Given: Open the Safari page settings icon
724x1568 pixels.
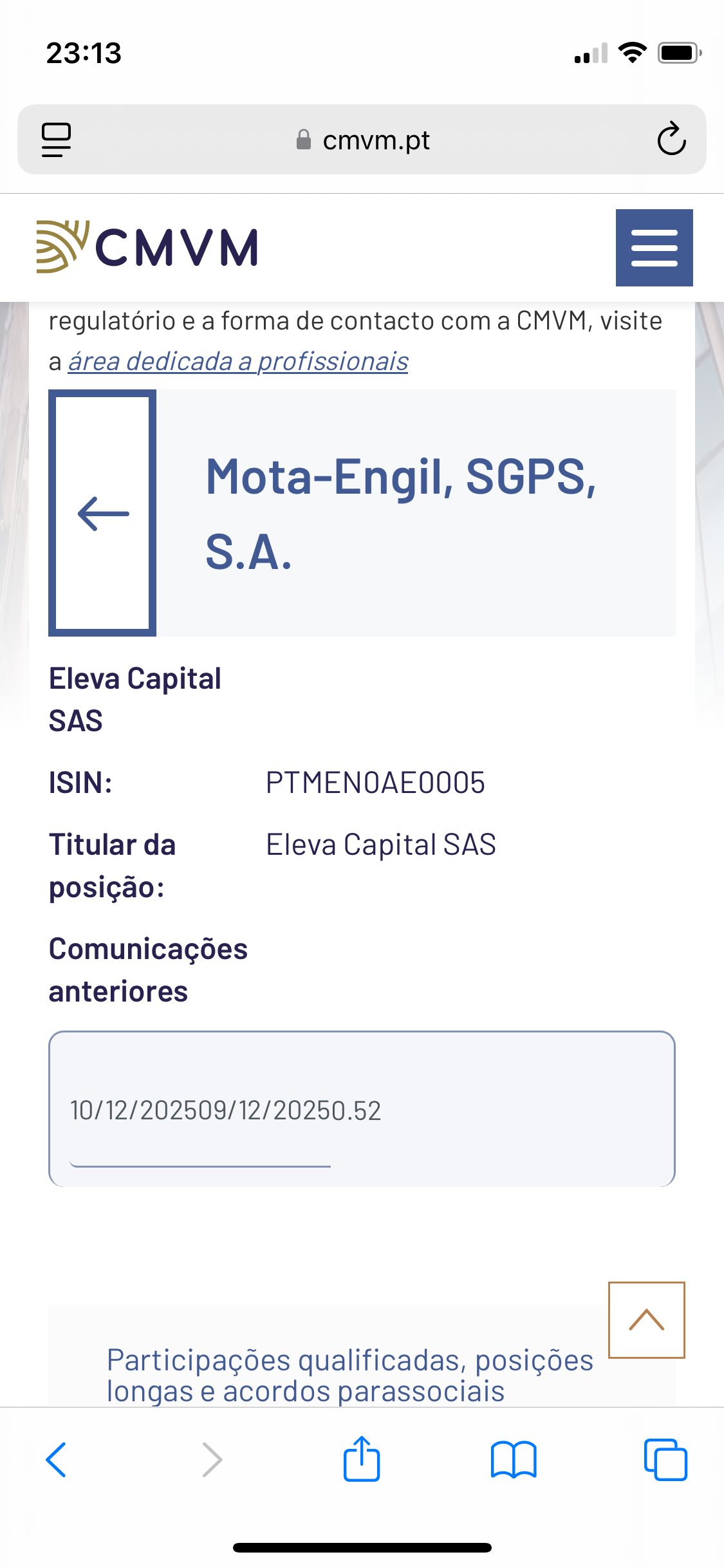Looking at the screenshot, I should (x=57, y=140).
